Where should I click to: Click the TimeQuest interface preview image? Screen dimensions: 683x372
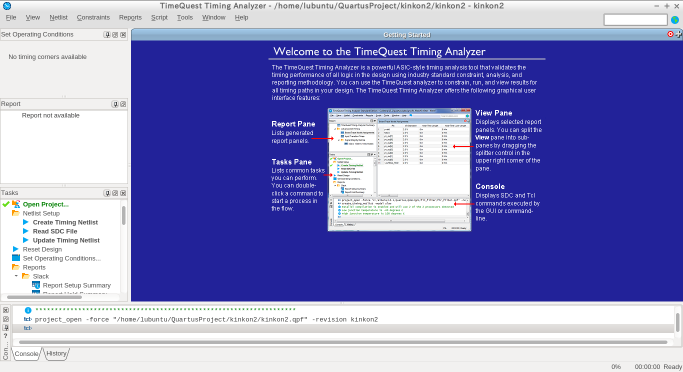(x=399, y=169)
